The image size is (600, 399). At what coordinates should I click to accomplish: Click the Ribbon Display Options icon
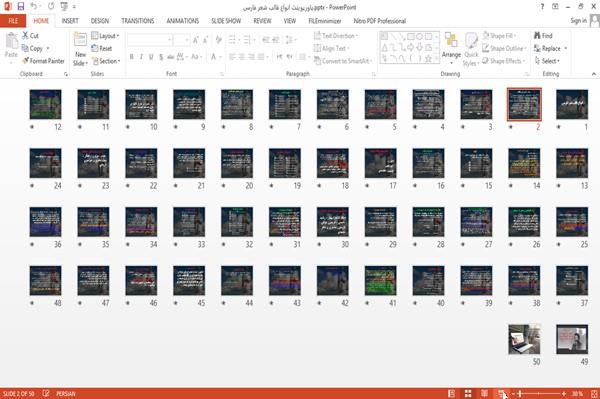click(555, 7)
